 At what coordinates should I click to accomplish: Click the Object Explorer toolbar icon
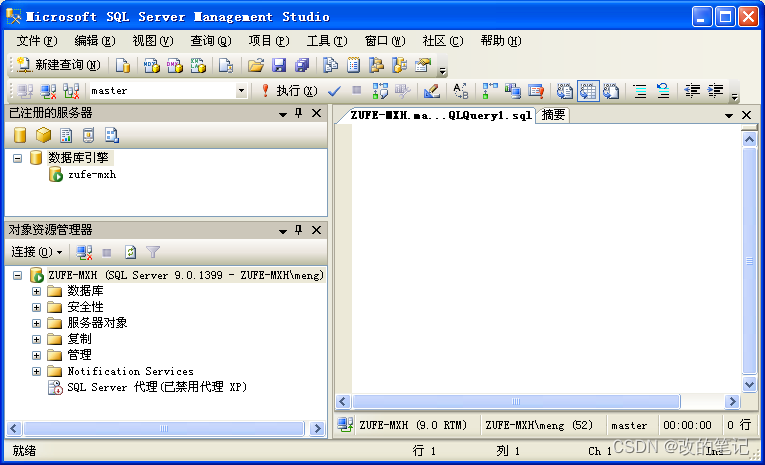pos(376,65)
